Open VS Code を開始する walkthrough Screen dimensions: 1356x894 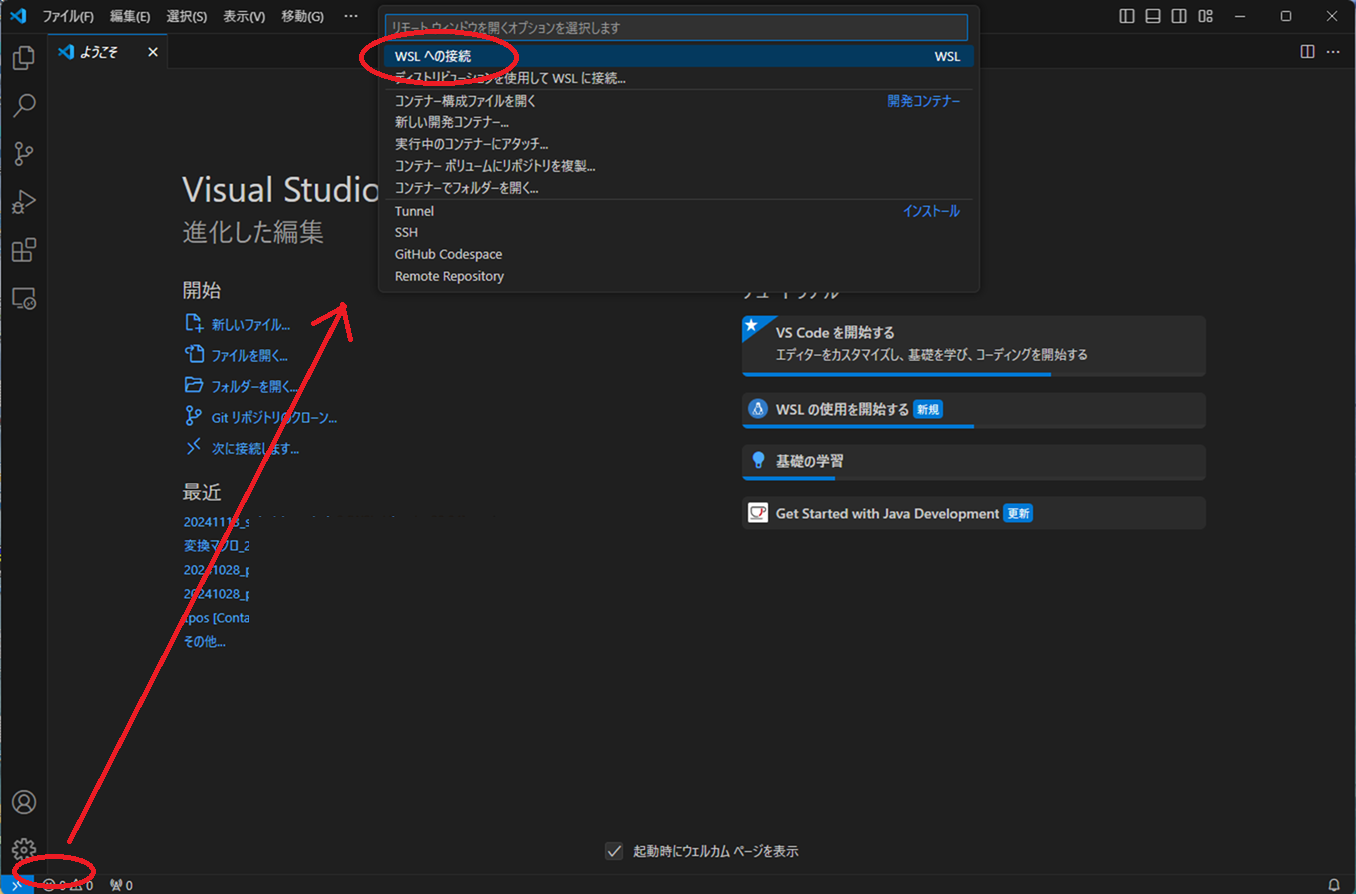click(973, 346)
